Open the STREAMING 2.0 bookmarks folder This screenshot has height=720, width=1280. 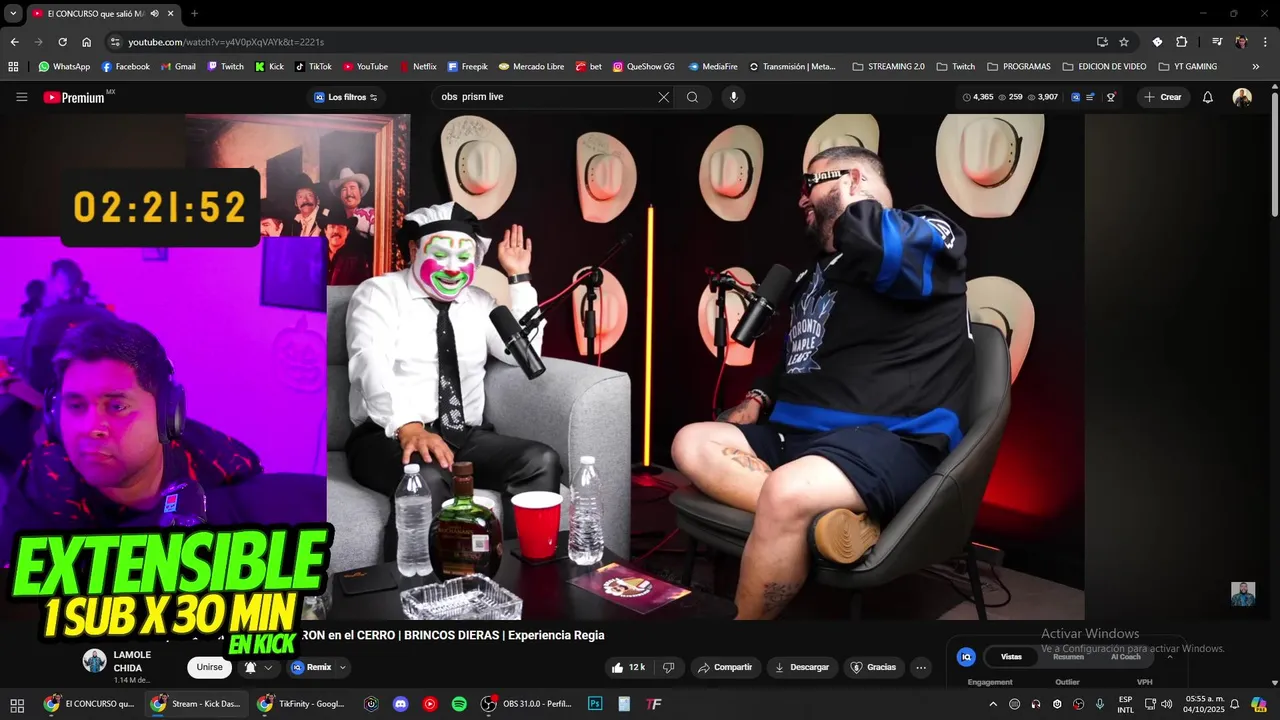tap(888, 67)
